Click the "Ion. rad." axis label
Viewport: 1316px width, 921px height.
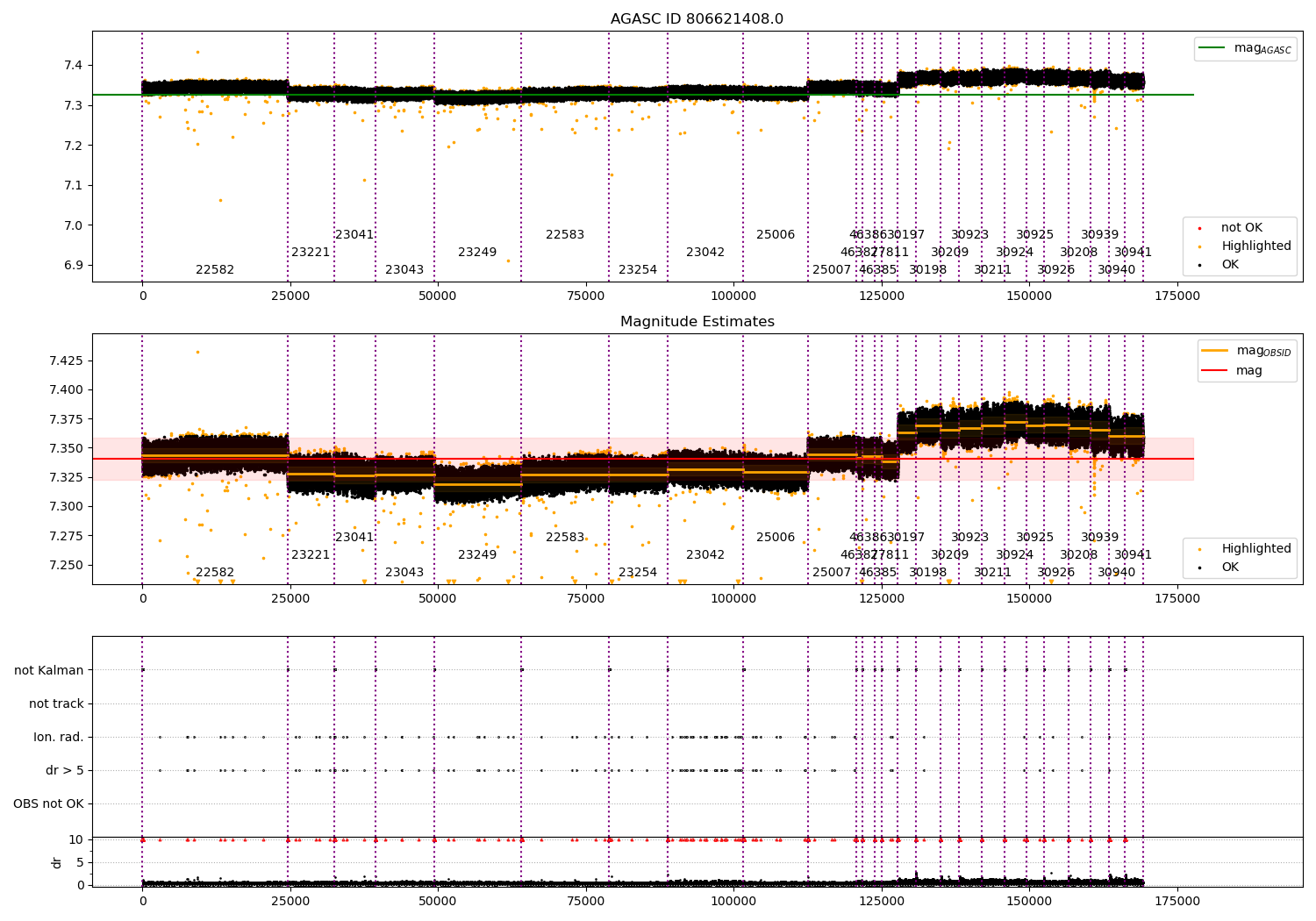click(59, 737)
